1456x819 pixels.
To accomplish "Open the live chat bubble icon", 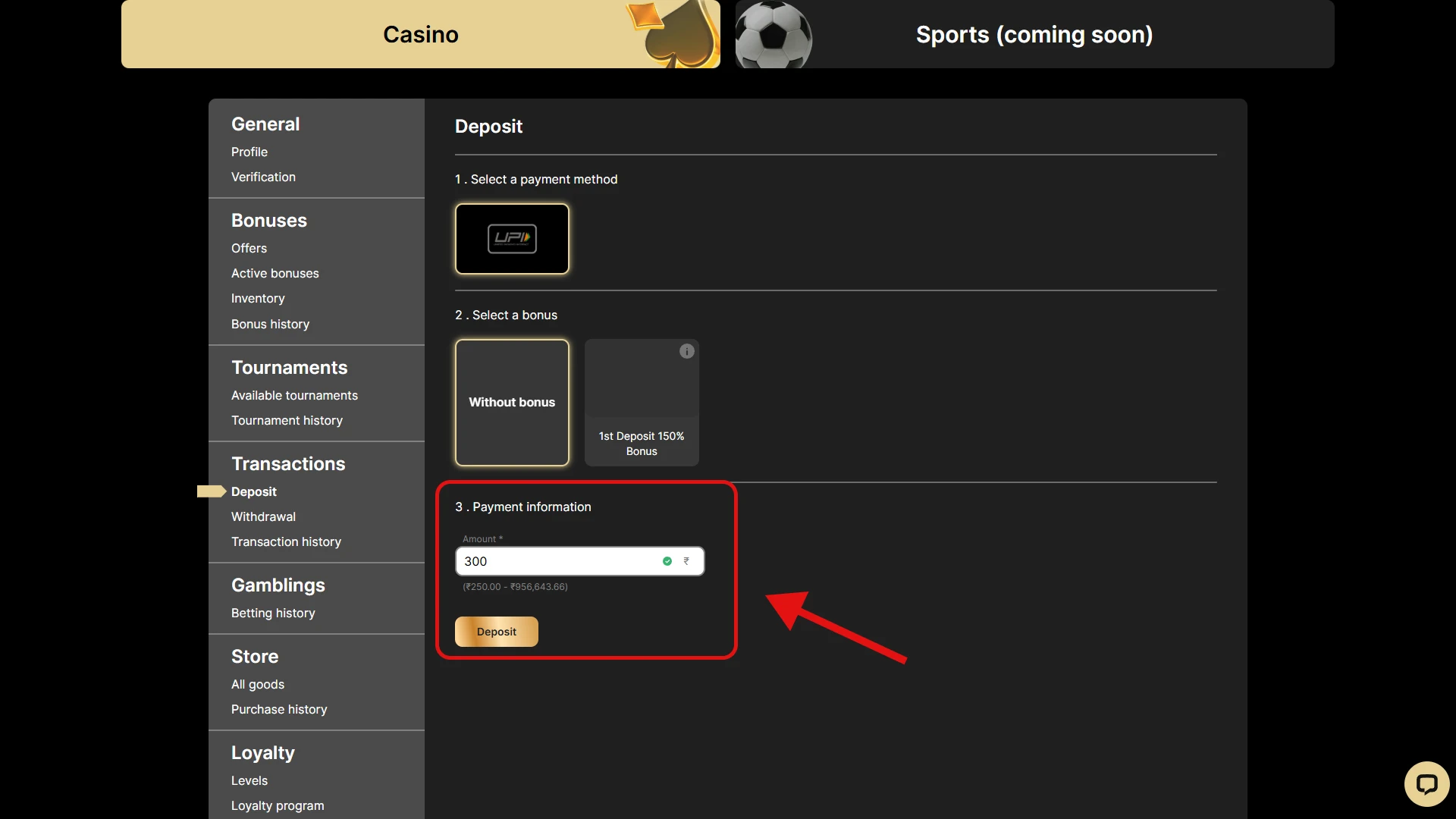I will [1426, 783].
